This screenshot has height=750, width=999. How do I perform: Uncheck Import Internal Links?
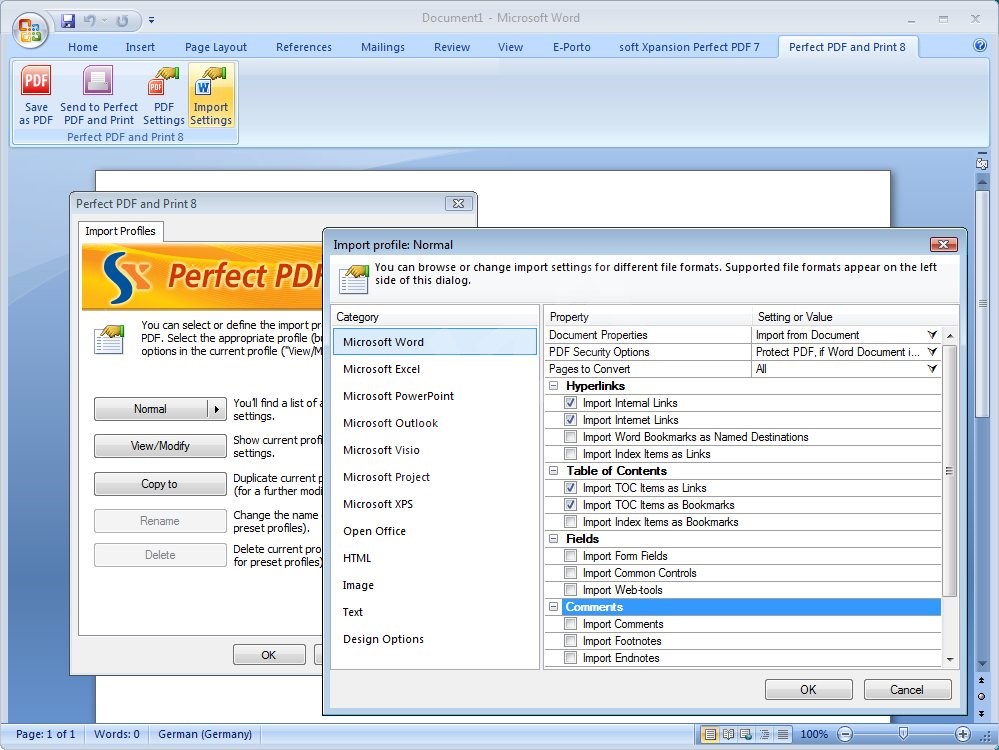tap(570, 403)
